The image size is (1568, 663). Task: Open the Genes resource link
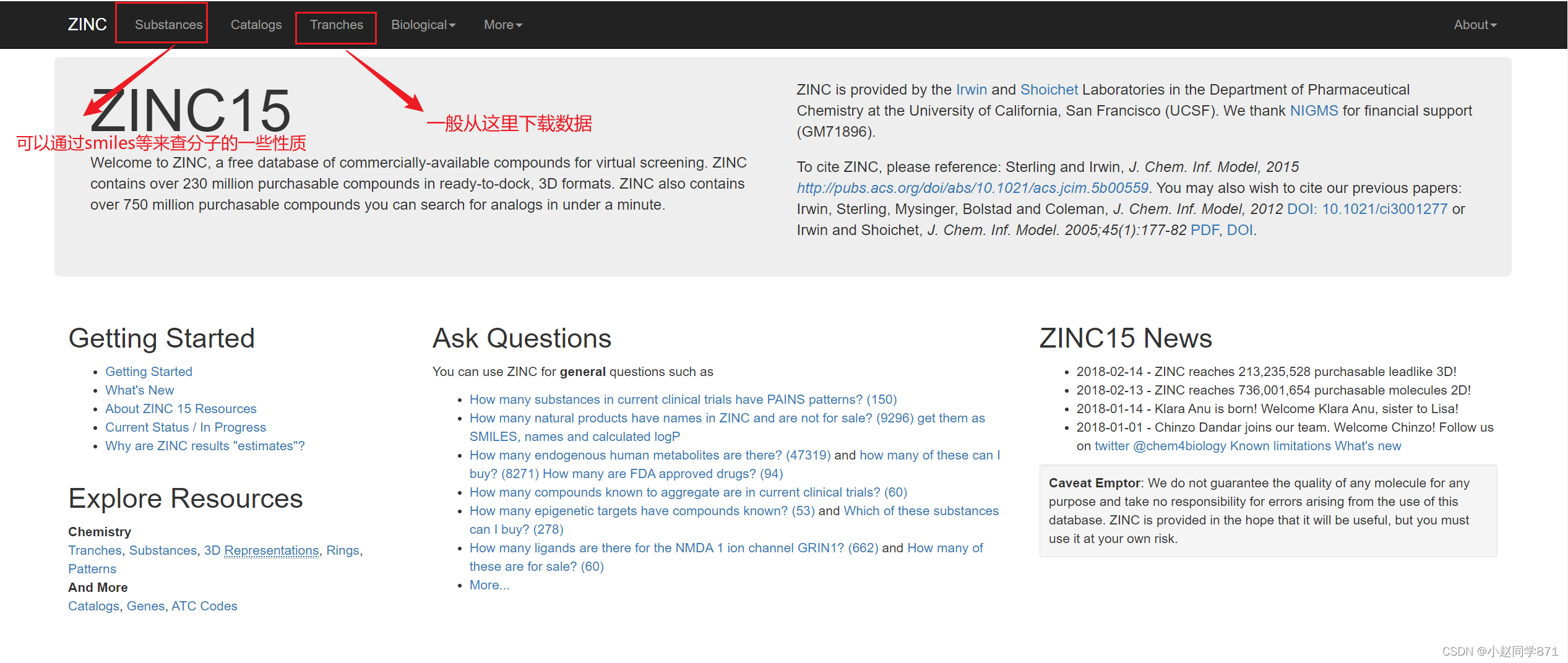145,606
